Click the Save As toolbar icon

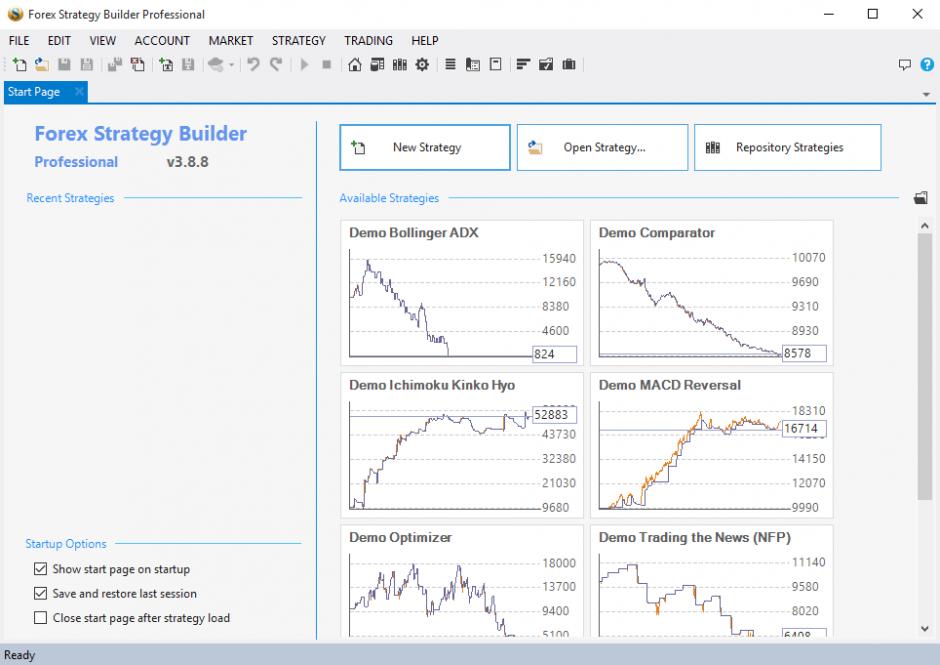click(x=87, y=64)
